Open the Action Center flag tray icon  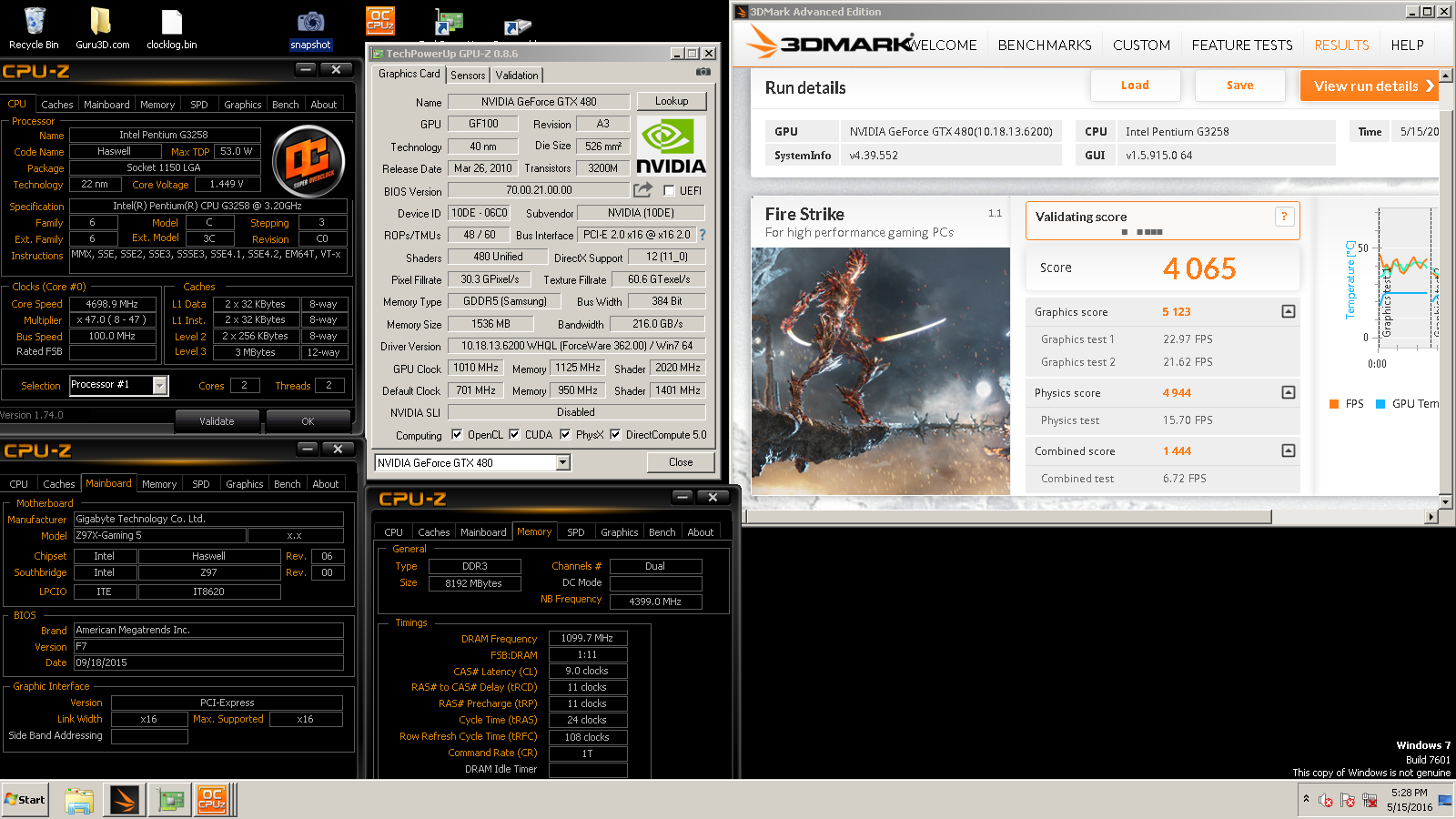1348,801
